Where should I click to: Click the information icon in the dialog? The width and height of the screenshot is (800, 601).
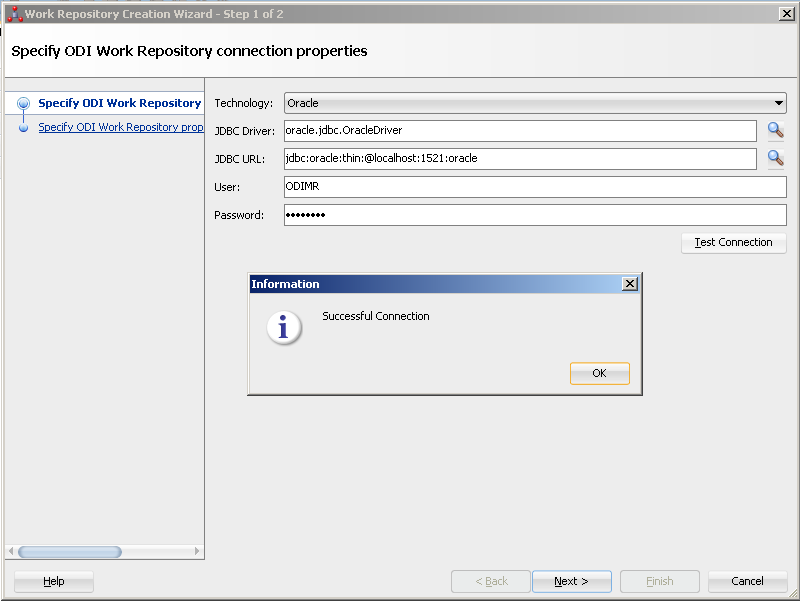click(283, 327)
